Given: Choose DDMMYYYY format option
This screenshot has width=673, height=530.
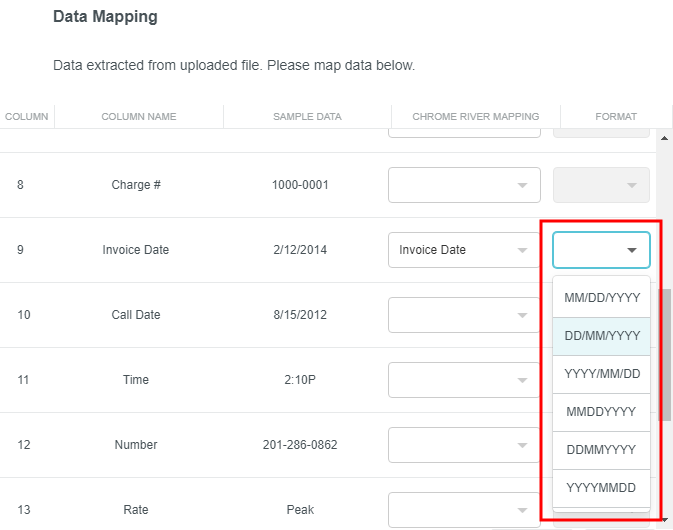Looking at the screenshot, I should 601,450.
